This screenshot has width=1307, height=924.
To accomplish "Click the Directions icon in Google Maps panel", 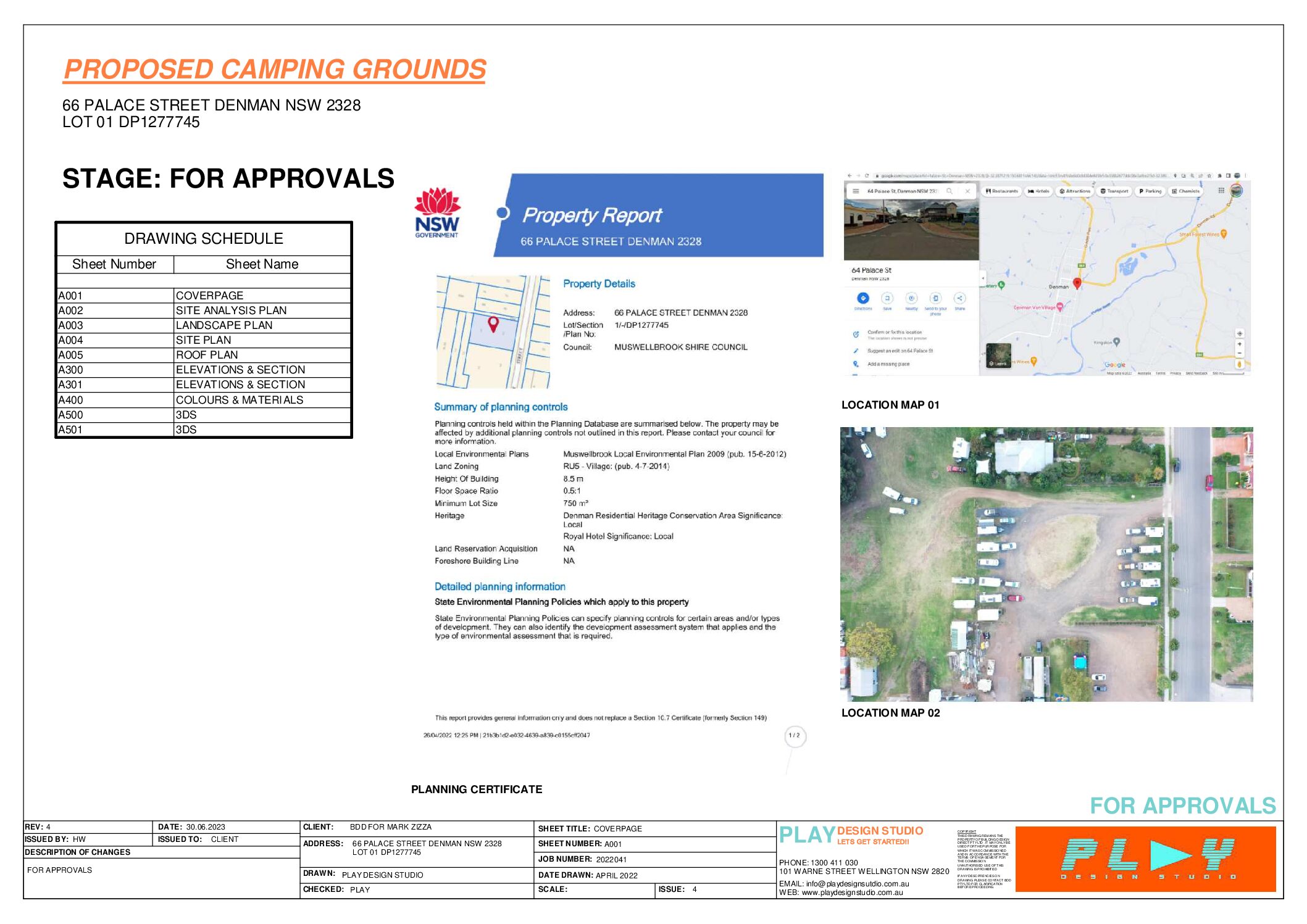I will 863,298.
